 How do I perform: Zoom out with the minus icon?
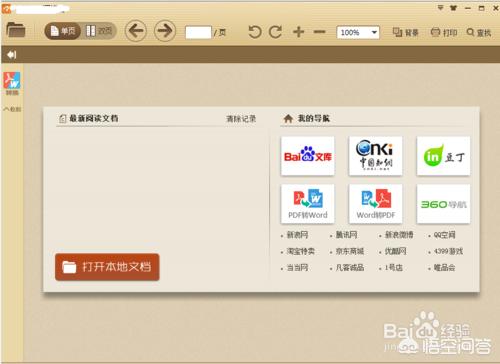319,32
